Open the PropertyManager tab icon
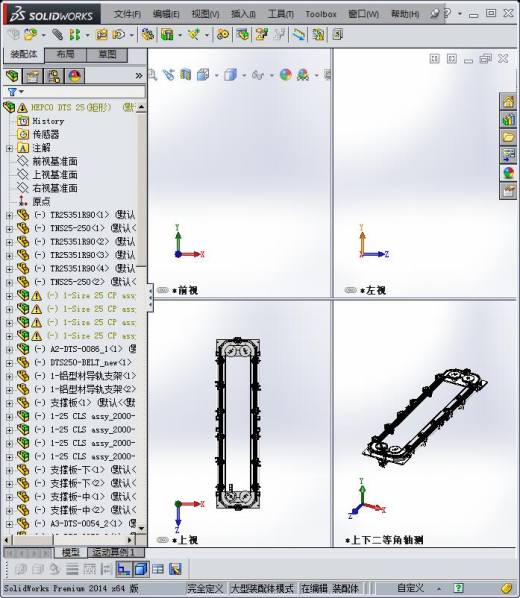Viewport: 520px width, 598px height. 33,76
